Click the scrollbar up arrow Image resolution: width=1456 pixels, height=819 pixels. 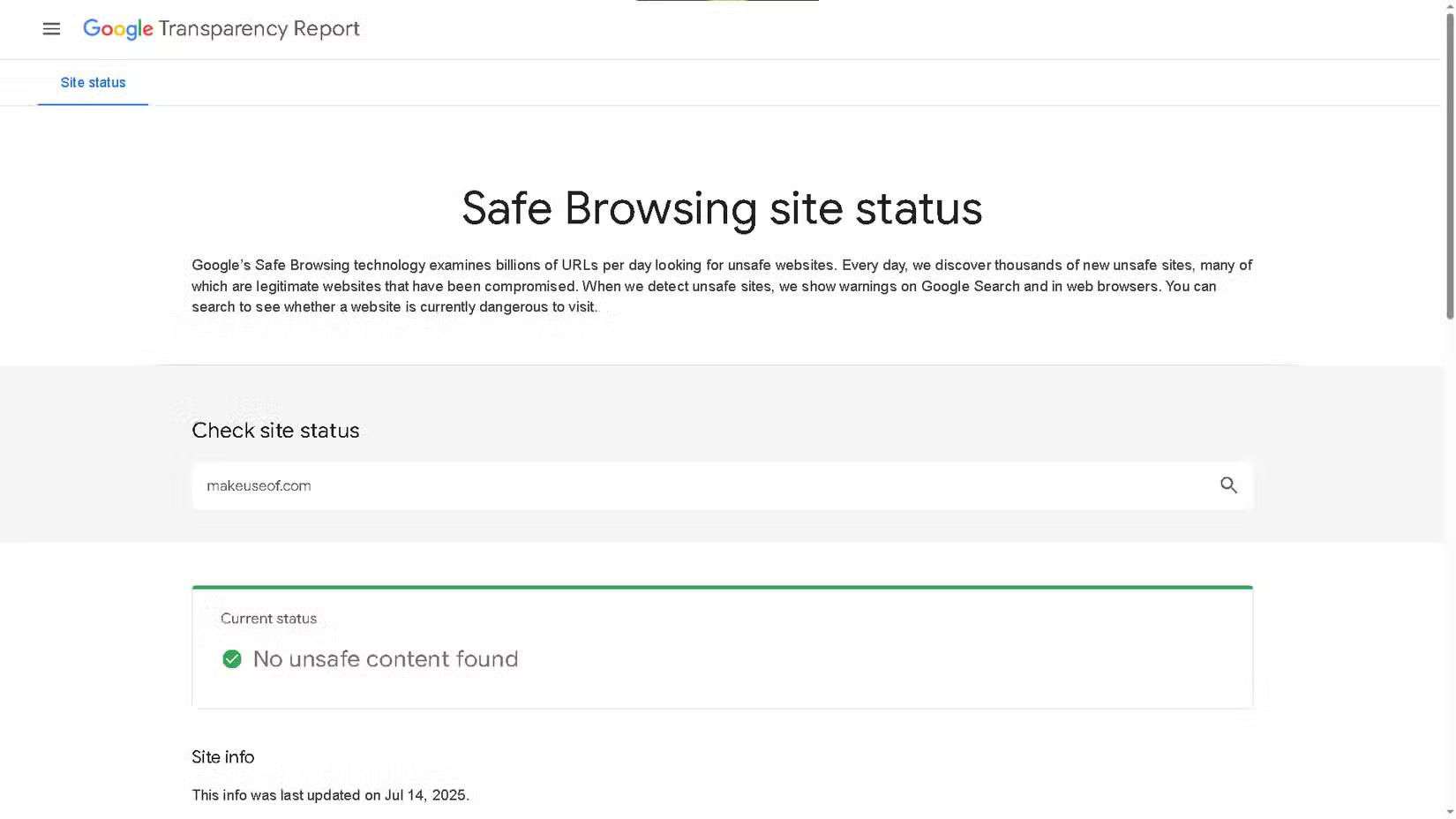tap(1449, 6)
